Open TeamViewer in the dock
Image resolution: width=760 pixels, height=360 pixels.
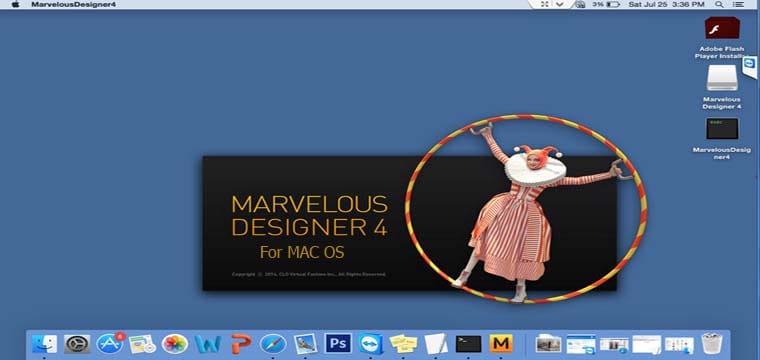tap(371, 344)
